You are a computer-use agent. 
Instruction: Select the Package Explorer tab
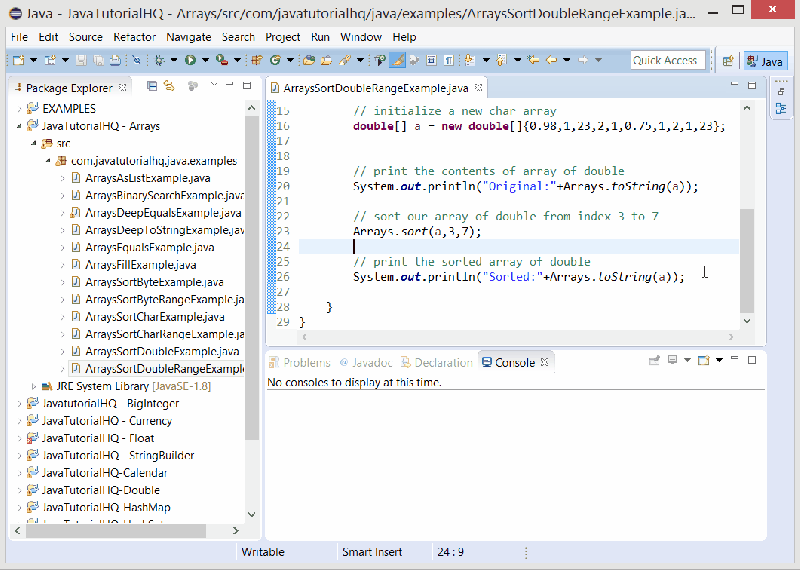tap(70, 88)
